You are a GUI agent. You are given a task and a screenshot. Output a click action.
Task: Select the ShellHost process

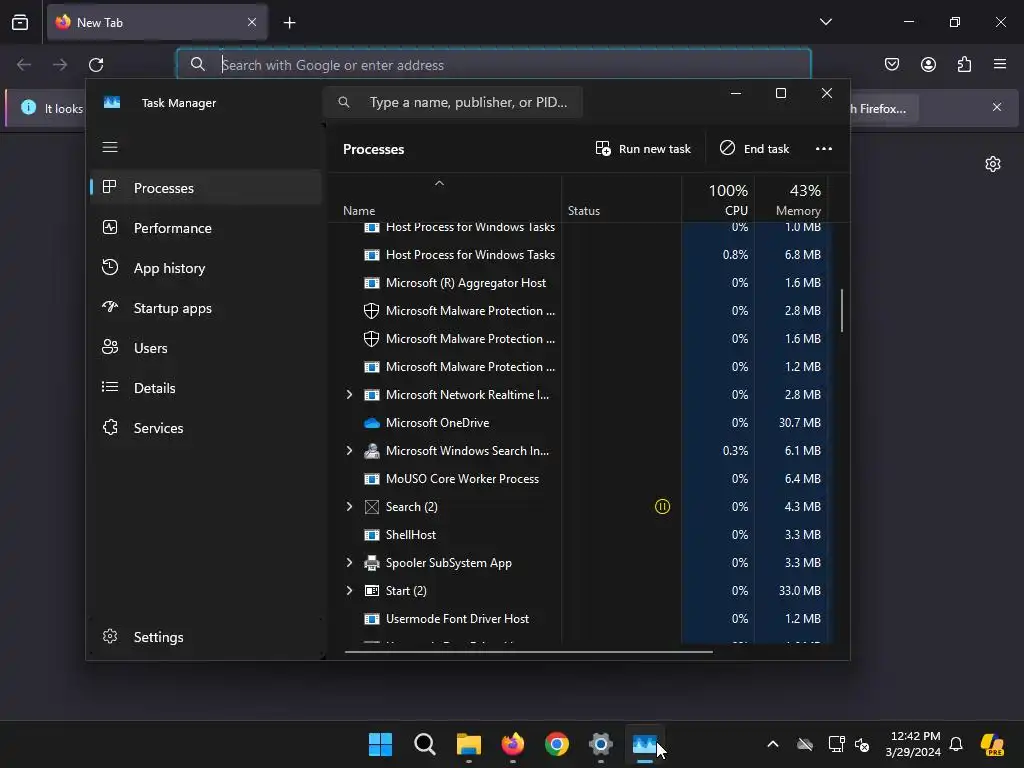tap(578, 535)
